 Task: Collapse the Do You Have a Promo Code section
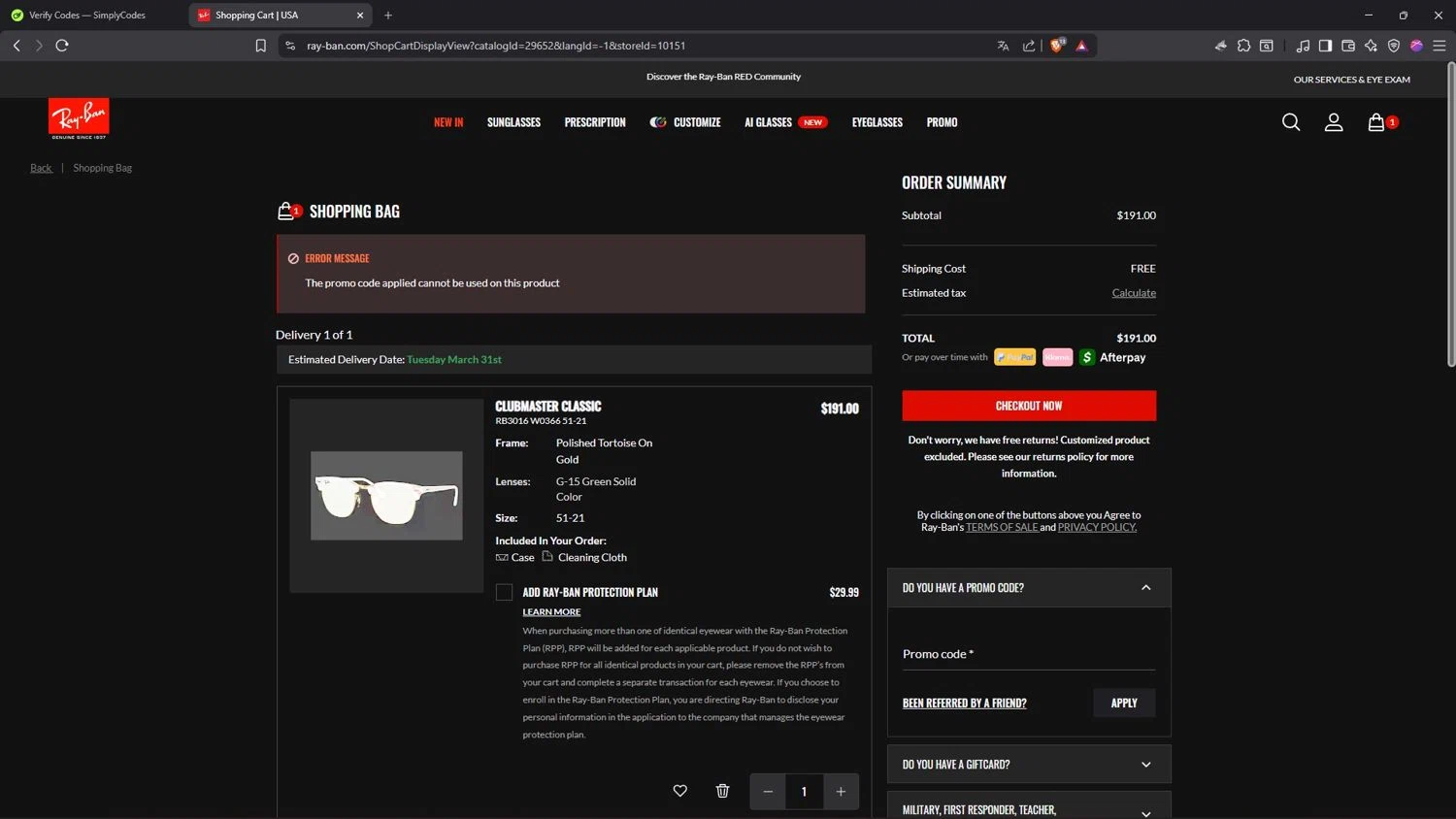[x=1029, y=588]
